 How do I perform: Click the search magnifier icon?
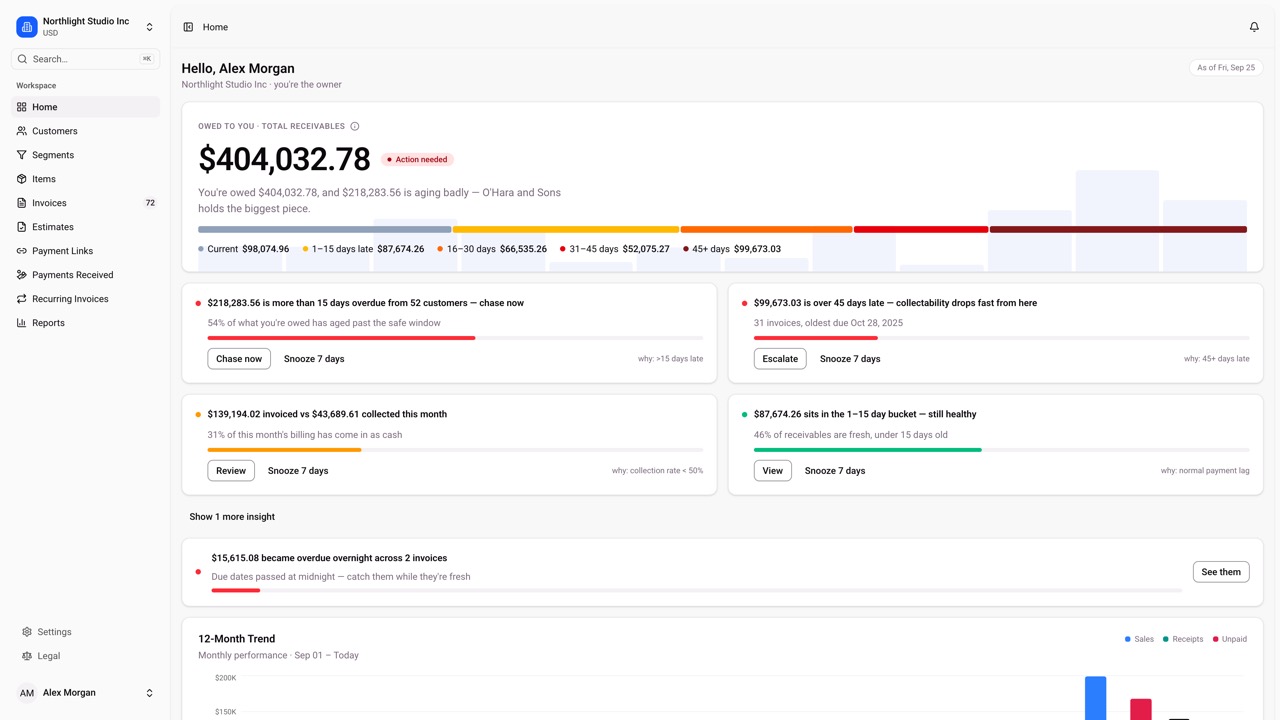pos(22,59)
